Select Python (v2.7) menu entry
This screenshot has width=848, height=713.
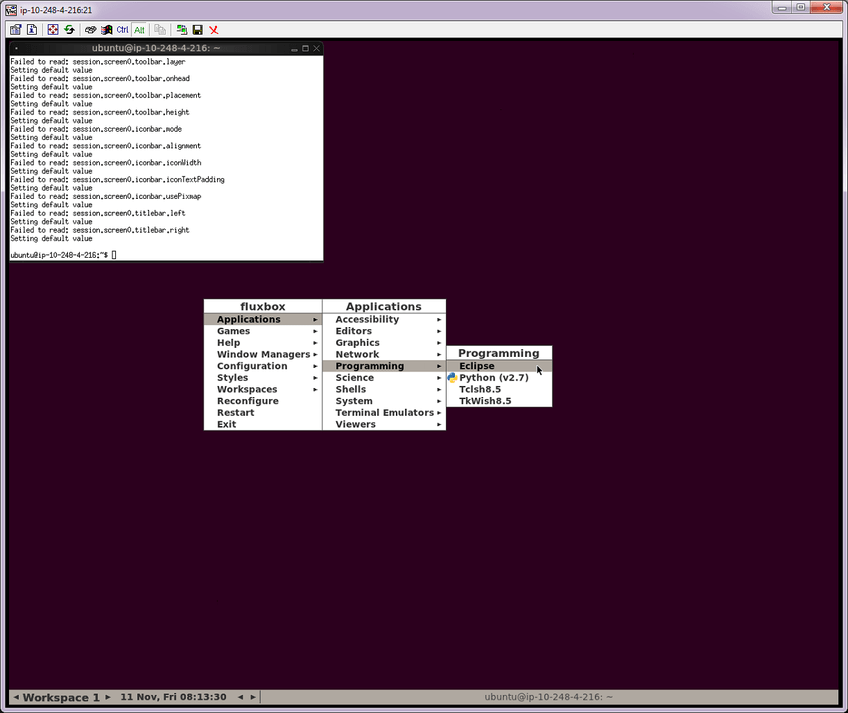(x=496, y=377)
